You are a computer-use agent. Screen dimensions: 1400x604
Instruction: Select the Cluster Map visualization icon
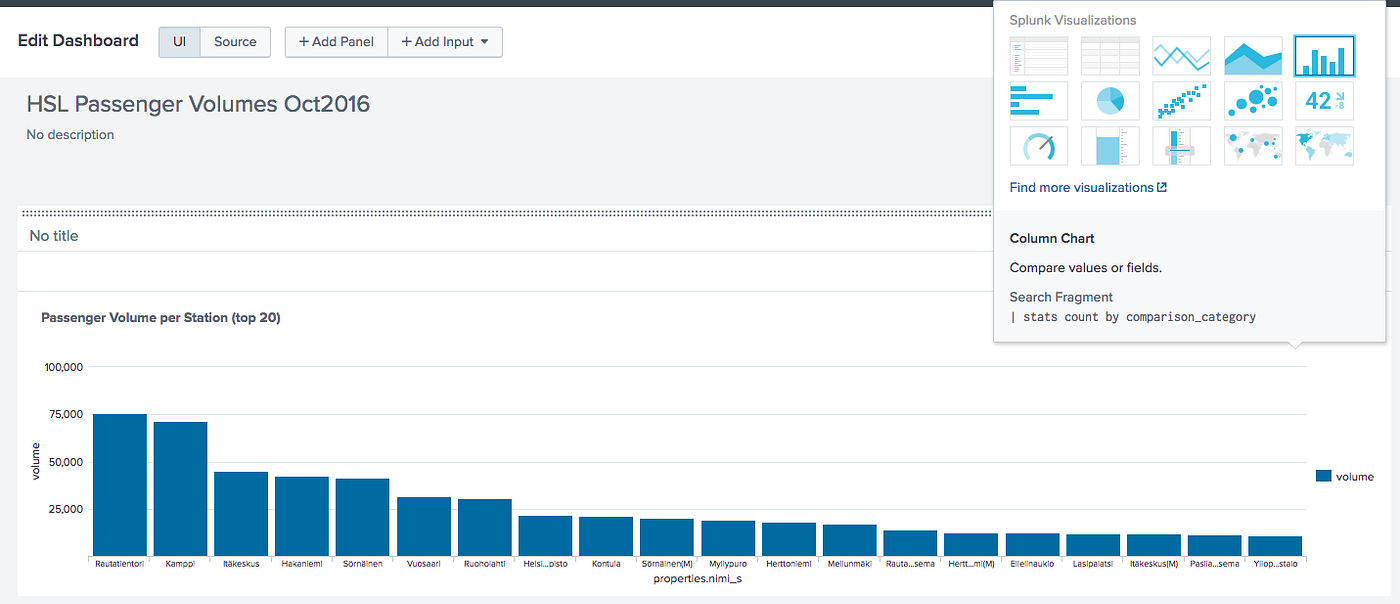(1253, 146)
